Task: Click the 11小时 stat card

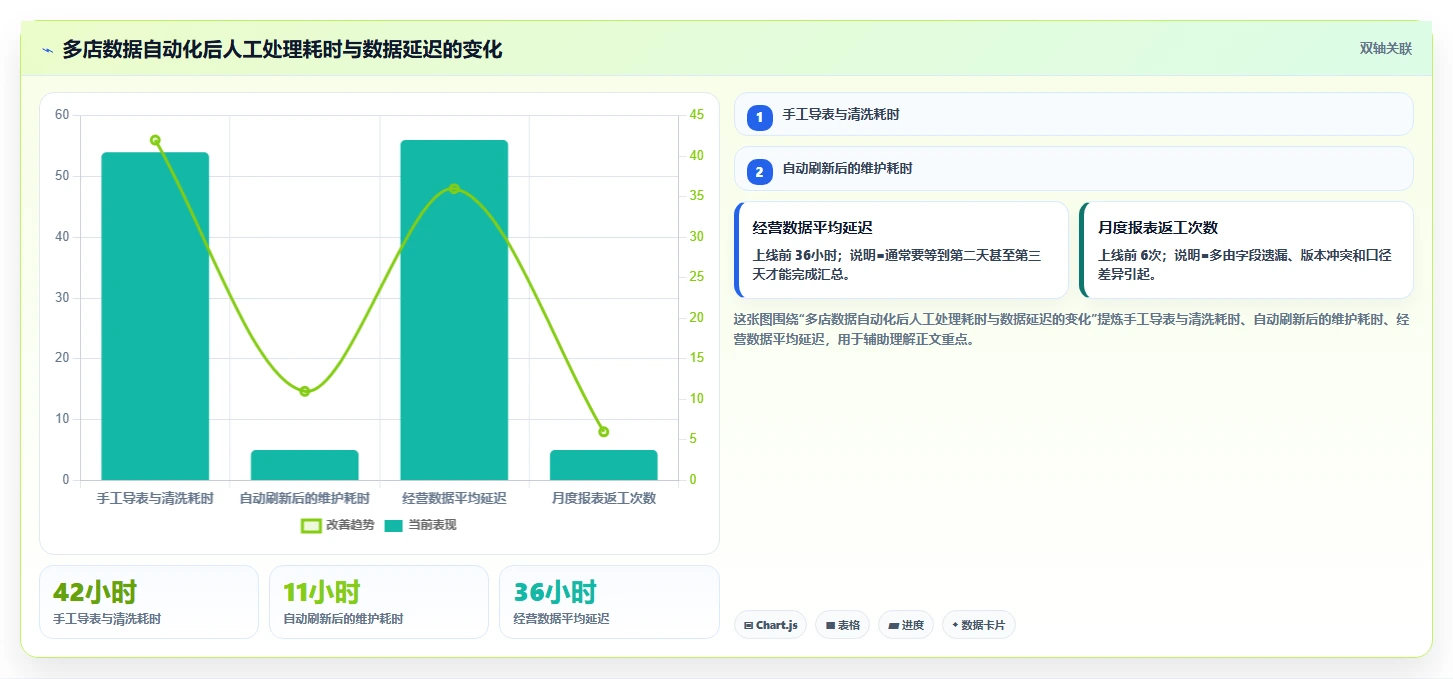Action: pos(379,602)
